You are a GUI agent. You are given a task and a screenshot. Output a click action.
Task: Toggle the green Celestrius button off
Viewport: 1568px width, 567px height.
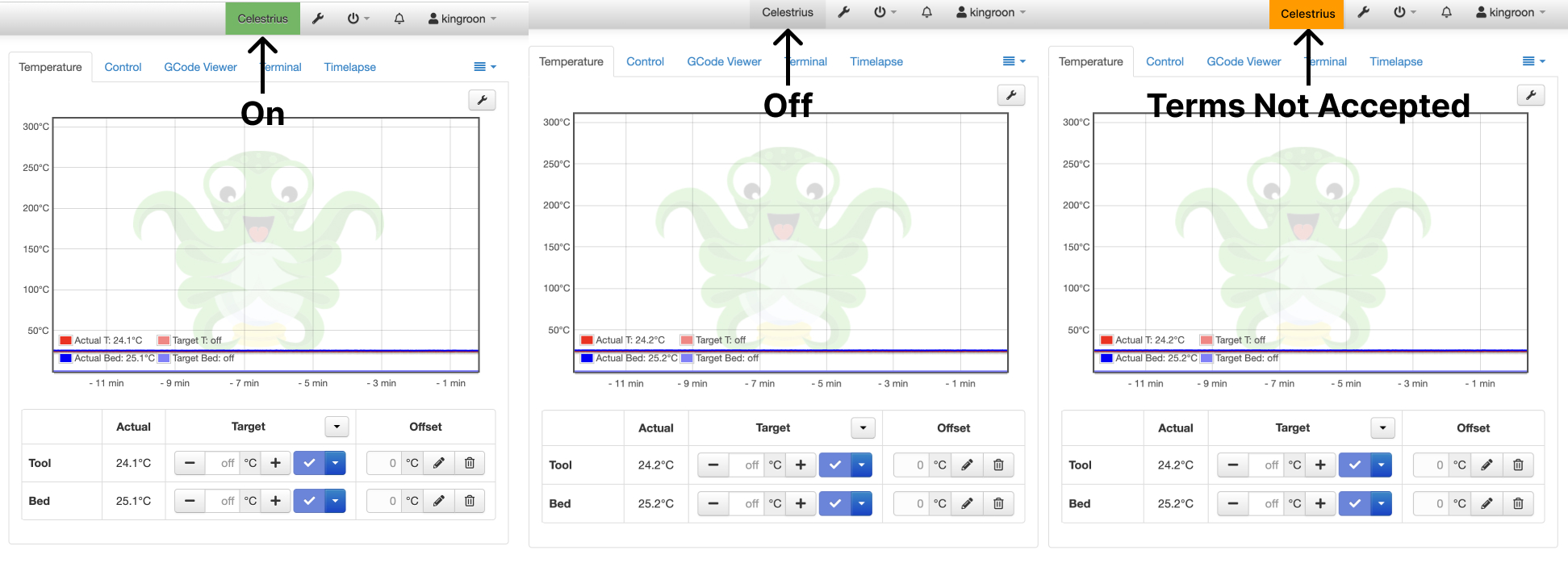(262, 19)
